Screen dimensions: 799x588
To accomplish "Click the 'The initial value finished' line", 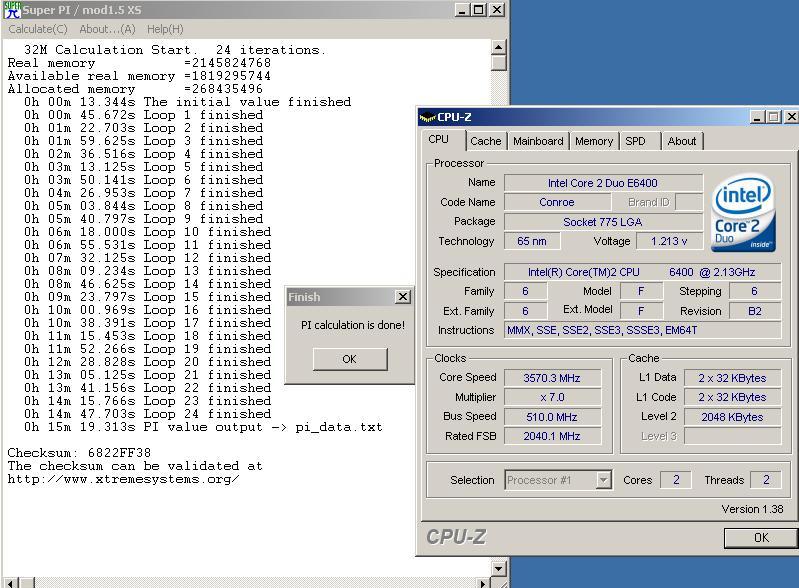I will pyautogui.click(x=188, y=102).
